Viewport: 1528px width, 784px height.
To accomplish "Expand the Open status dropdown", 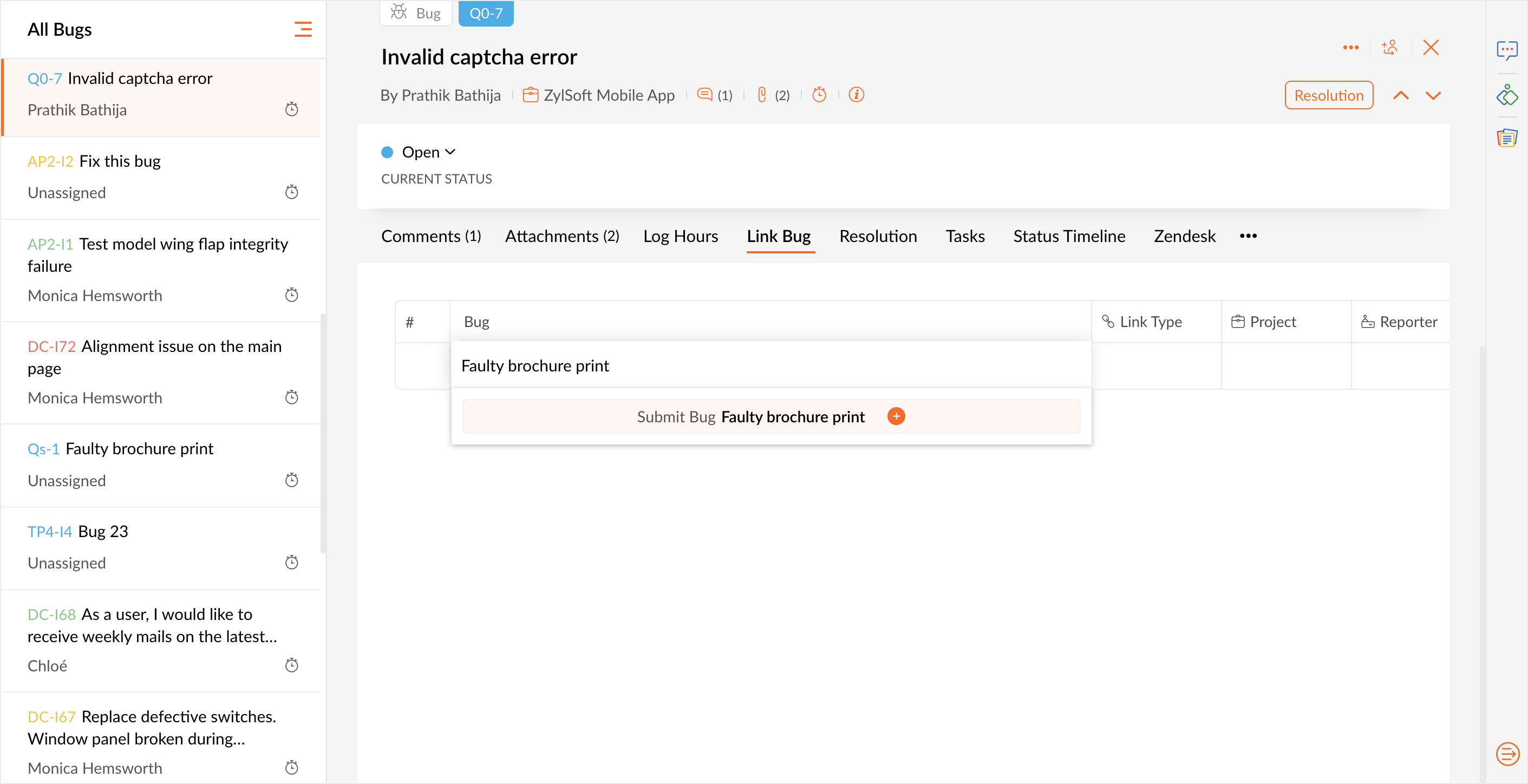I will [x=428, y=152].
